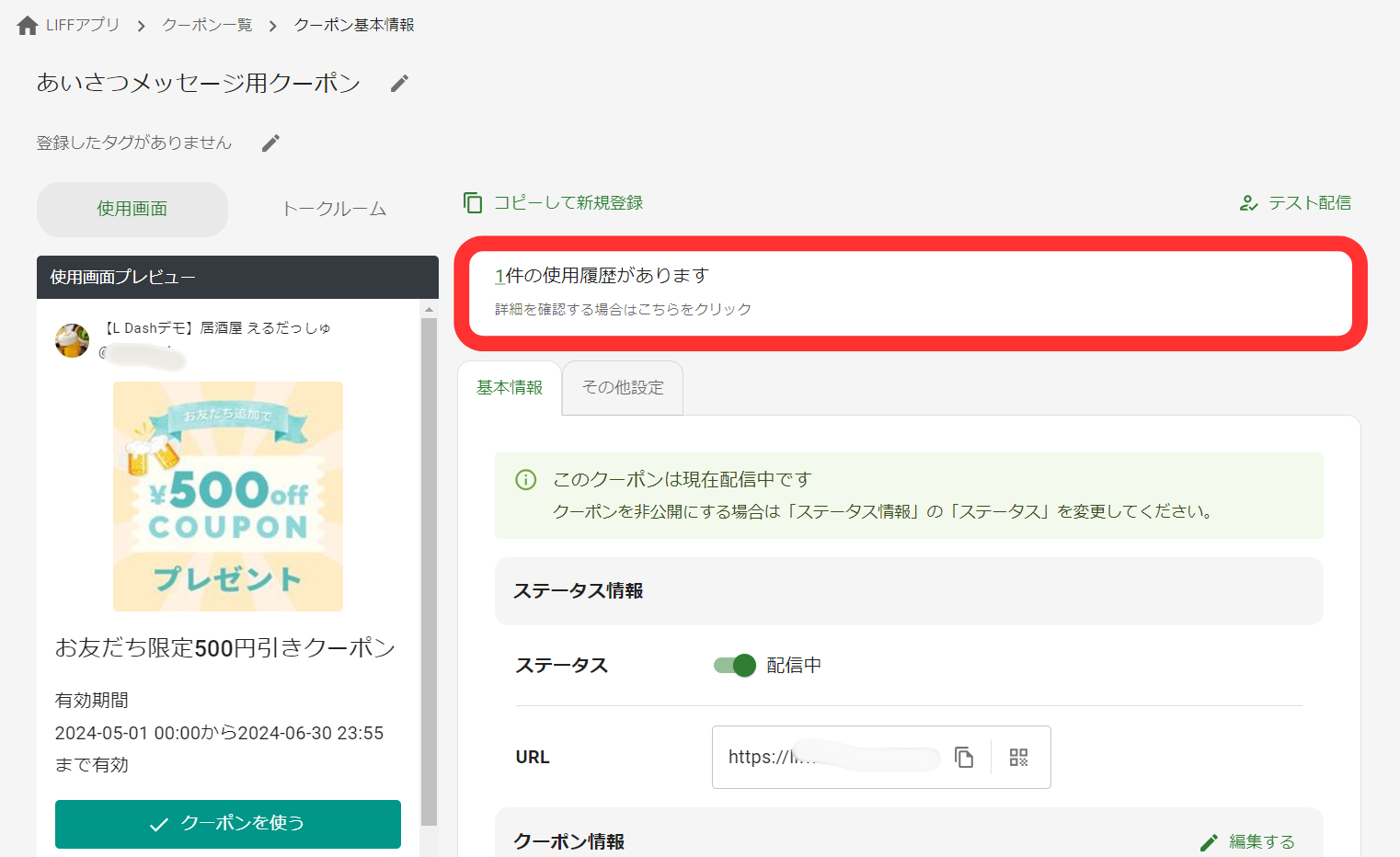Select the person-check icon next to テスト配信
This screenshot has height=857, width=1400.
click(1248, 202)
